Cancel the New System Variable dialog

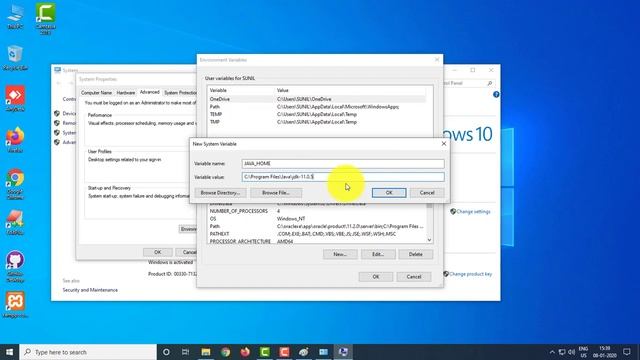click(427, 193)
